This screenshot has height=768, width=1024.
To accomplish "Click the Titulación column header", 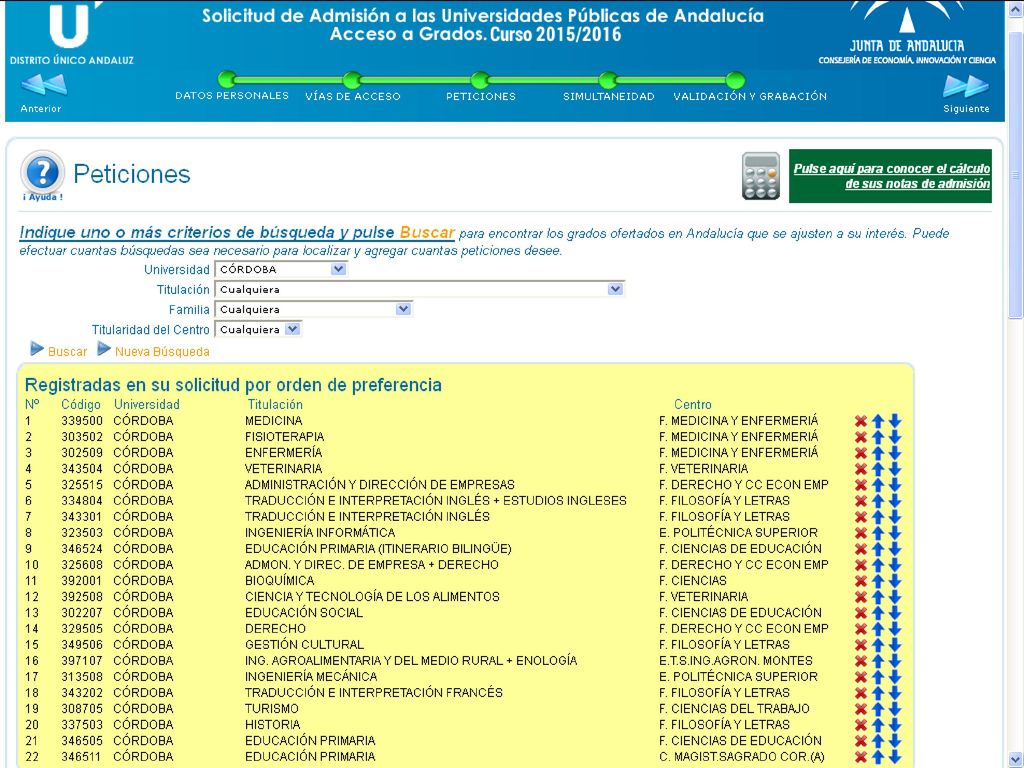I will (x=275, y=405).
